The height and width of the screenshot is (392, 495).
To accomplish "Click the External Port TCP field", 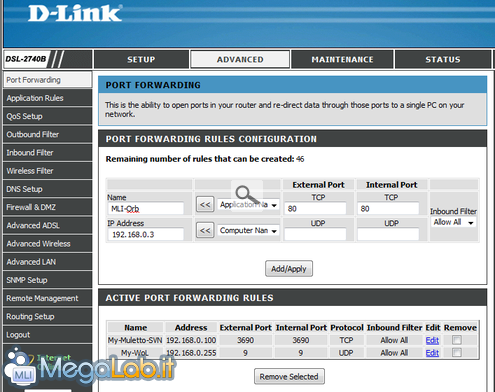I will click(315, 209).
